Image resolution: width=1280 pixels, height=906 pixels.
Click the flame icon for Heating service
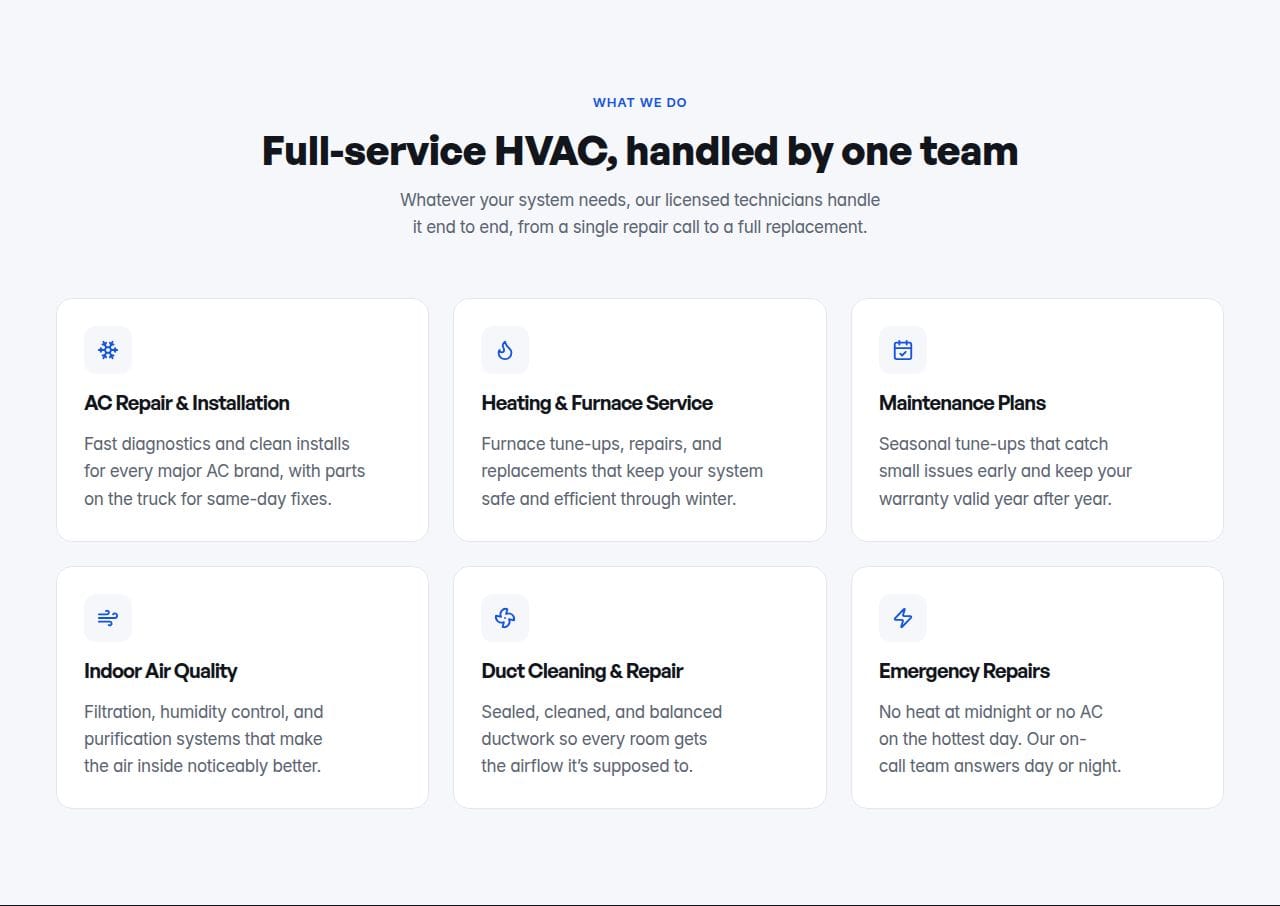click(x=505, y=350)
